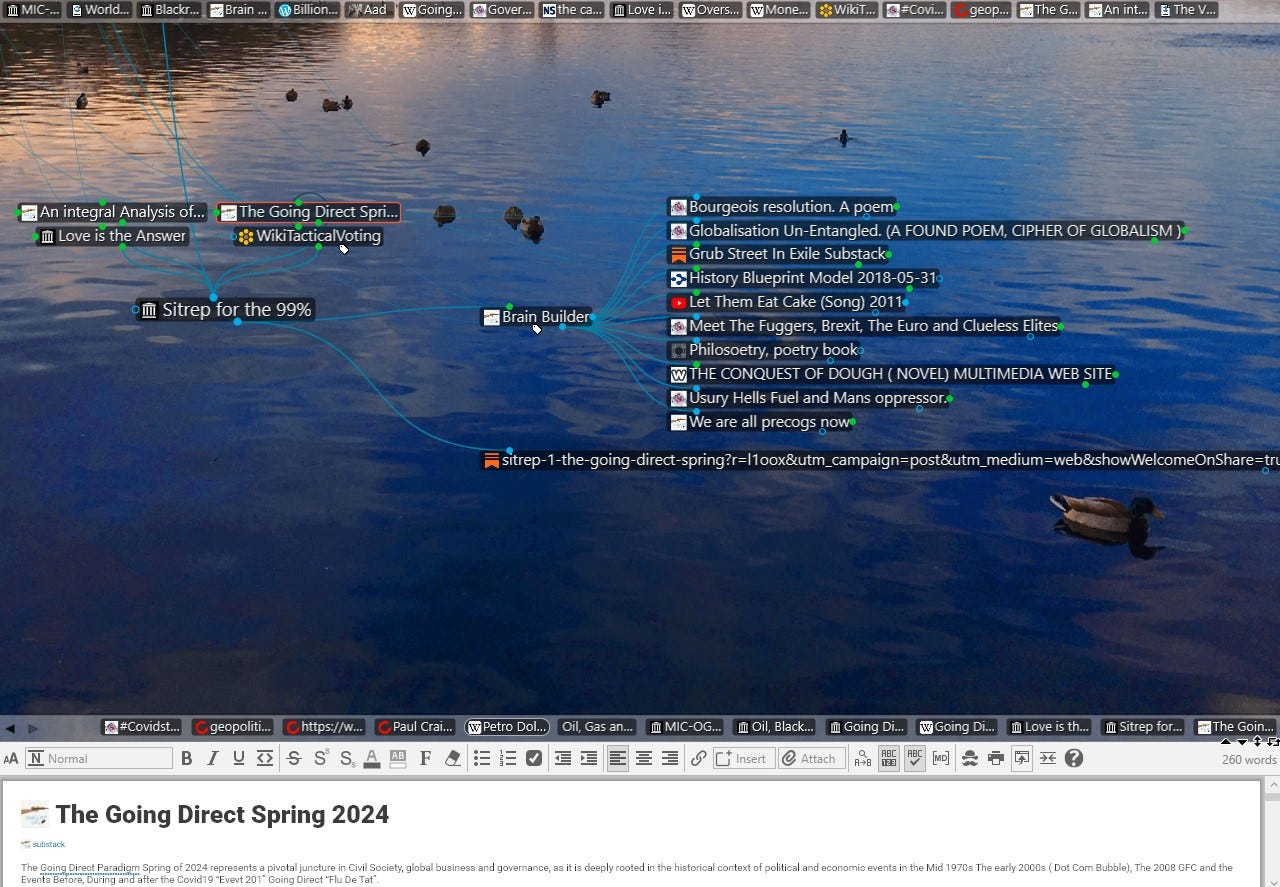
Task: Open find and replace (A to B icon)
Action: pos(862,758)
